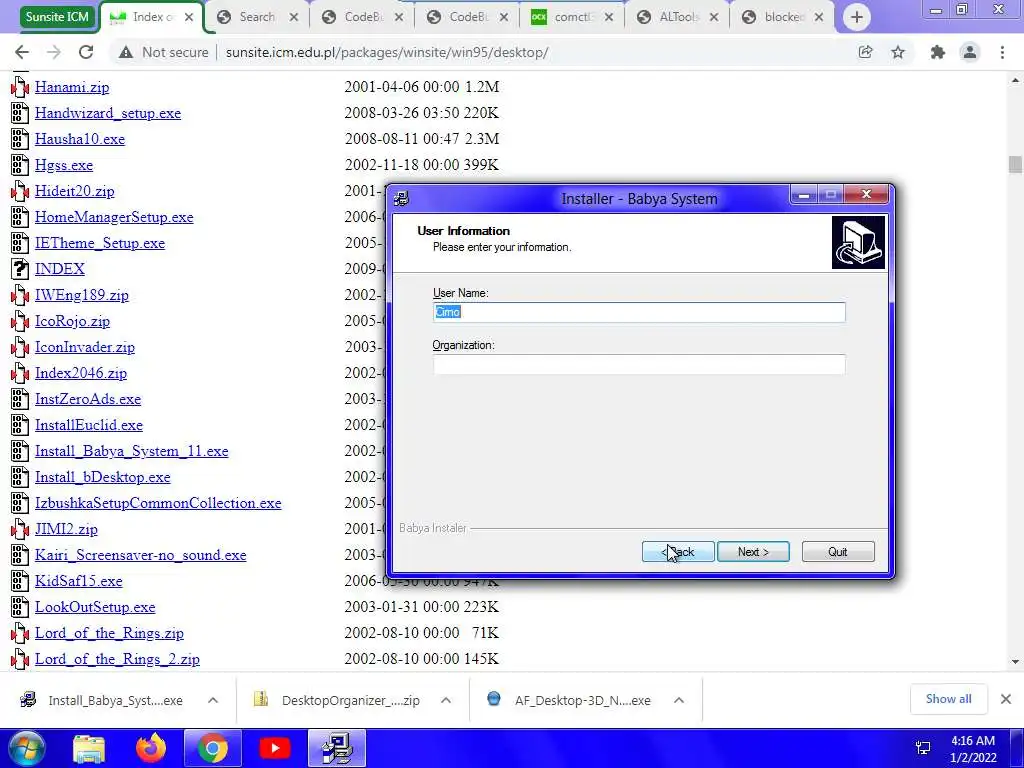1024x768 pixels.
Task: Open the Hausha10.exe link
Action: pos(80,139)
